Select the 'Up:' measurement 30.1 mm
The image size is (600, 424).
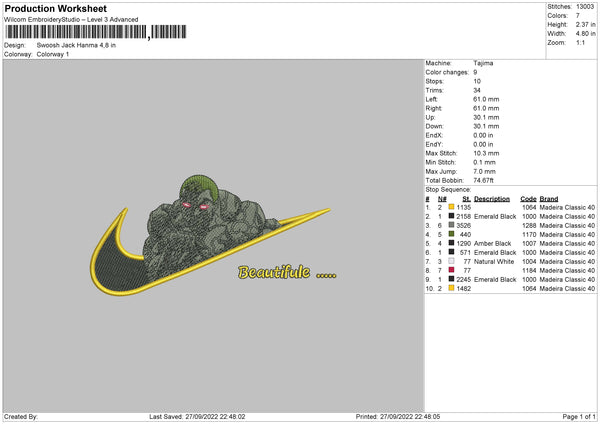tap(486, 117)
